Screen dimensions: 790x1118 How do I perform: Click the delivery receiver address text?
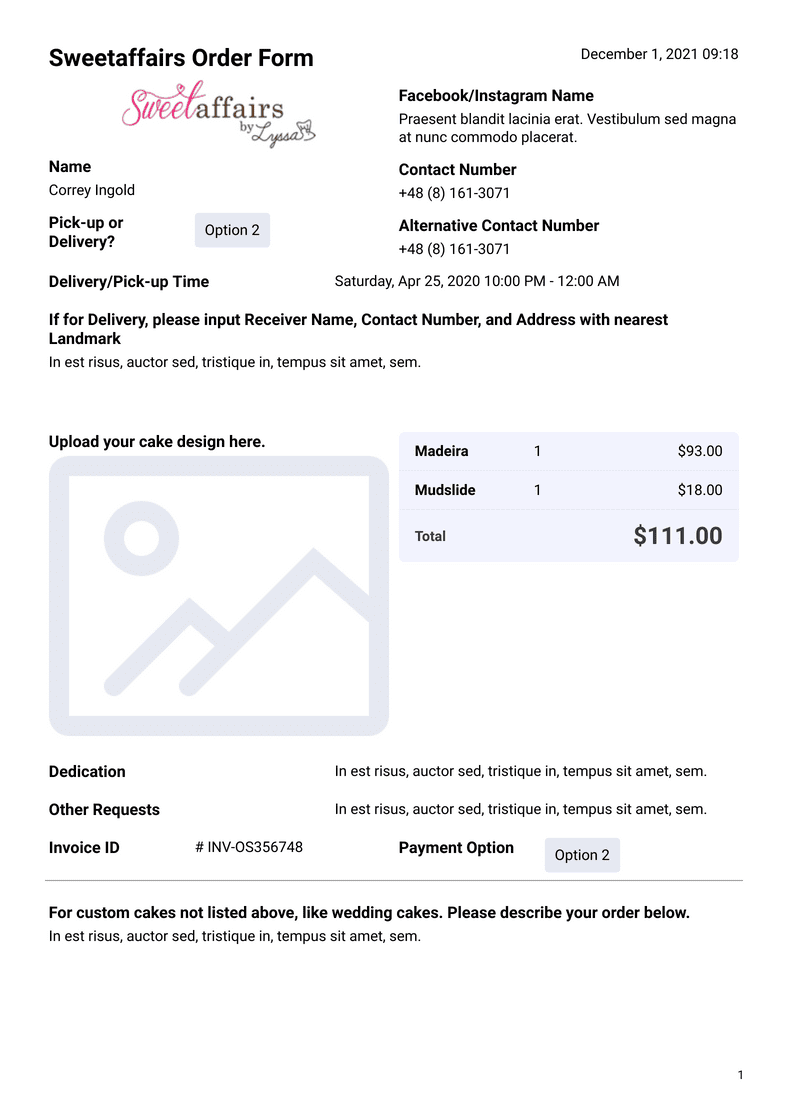(235, 362)
